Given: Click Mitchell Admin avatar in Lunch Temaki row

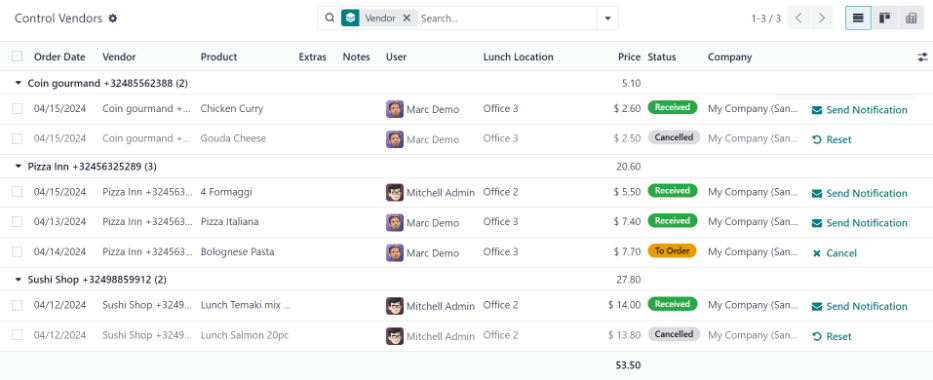Looking at the screenshot, I should pos(395,306).
